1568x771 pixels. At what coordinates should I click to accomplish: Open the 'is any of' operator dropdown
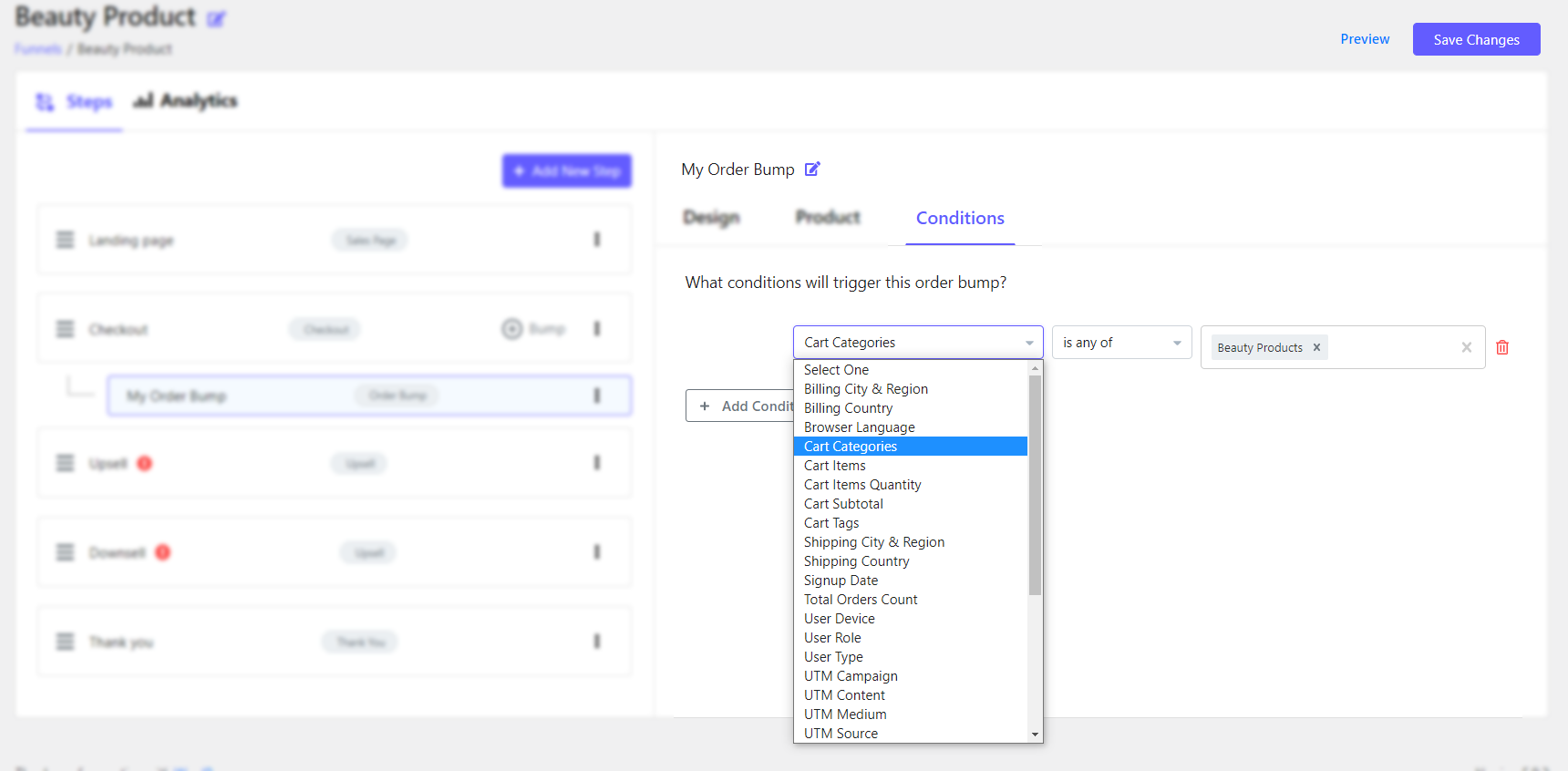point(1121,343)
